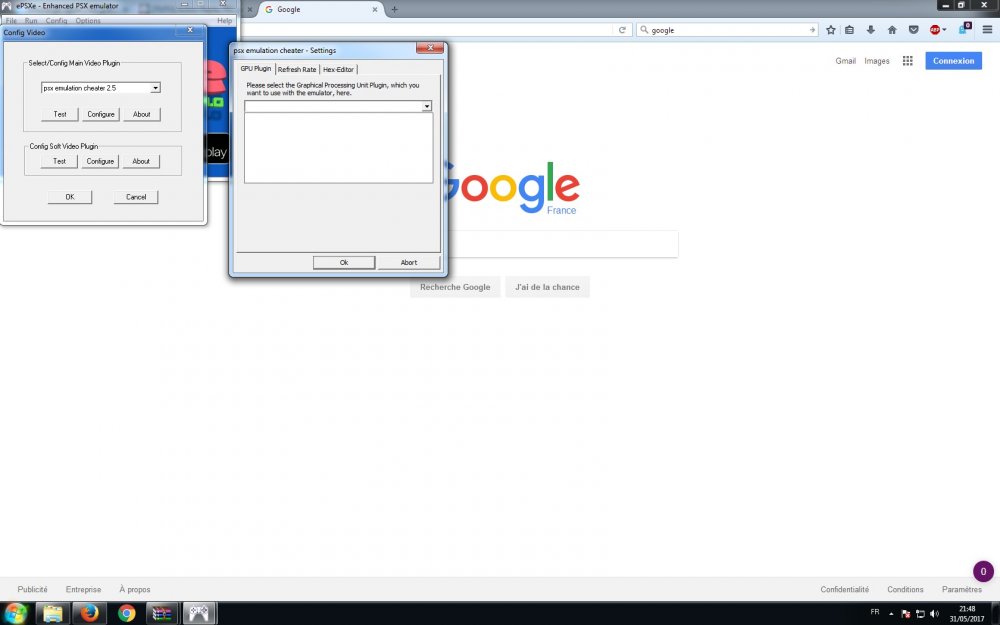Open Google Chrome from the taskbar

click(x=126, y=613)
